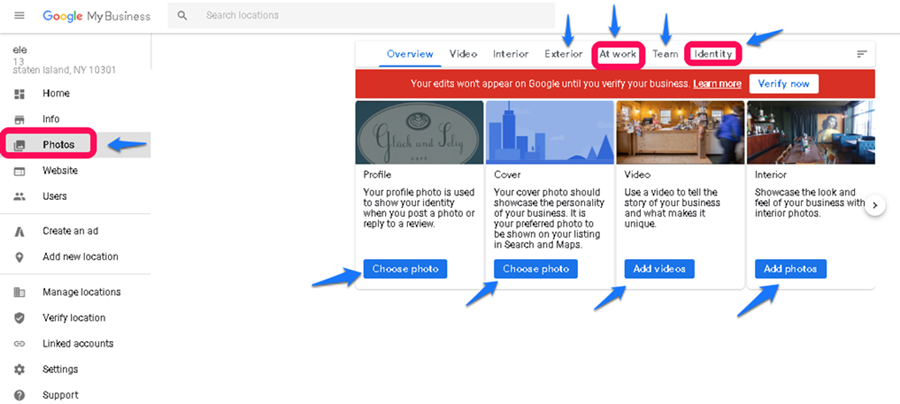Switch to the Video tab
This screenshot has width=900, height=404.
coord(463,54)
